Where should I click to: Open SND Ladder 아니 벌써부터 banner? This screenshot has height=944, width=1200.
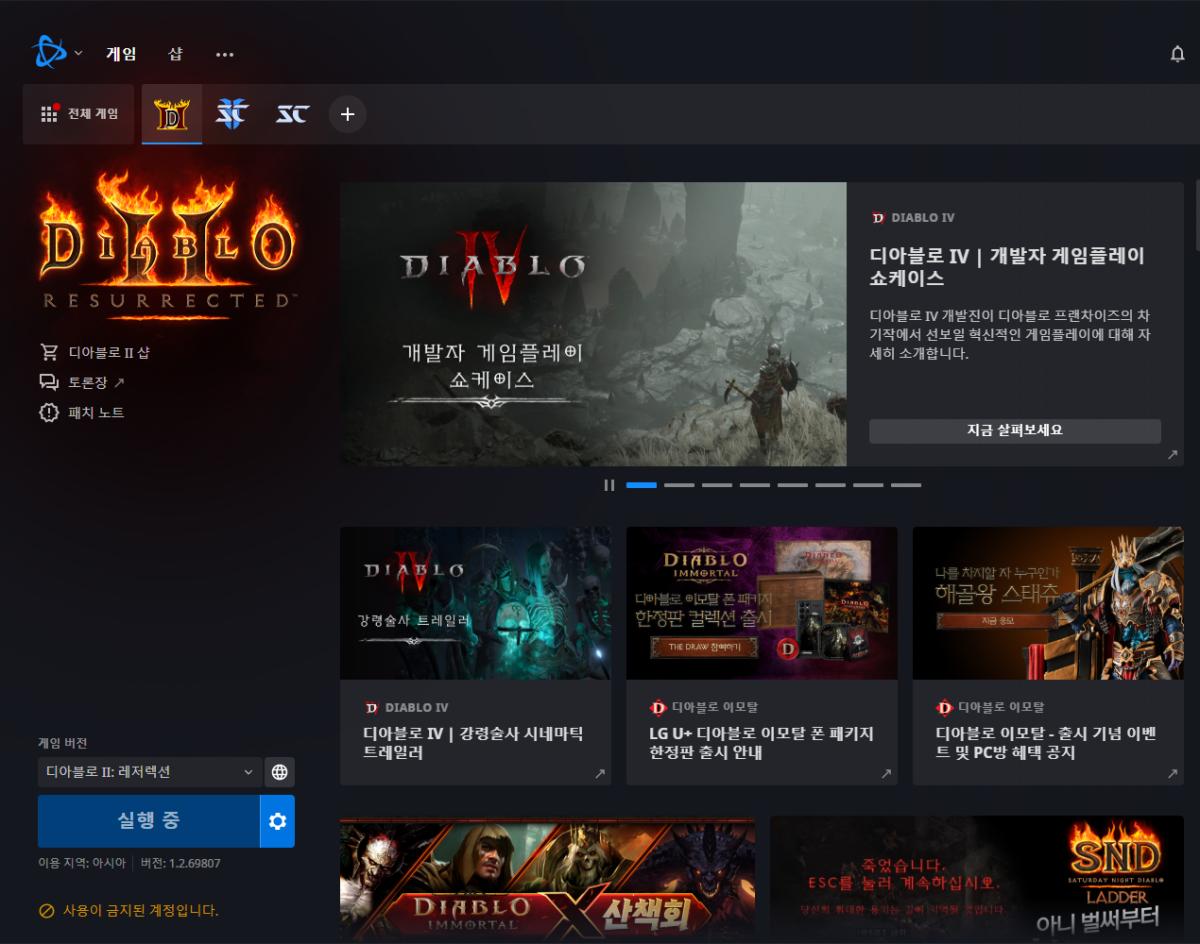[x=977, y=880]
